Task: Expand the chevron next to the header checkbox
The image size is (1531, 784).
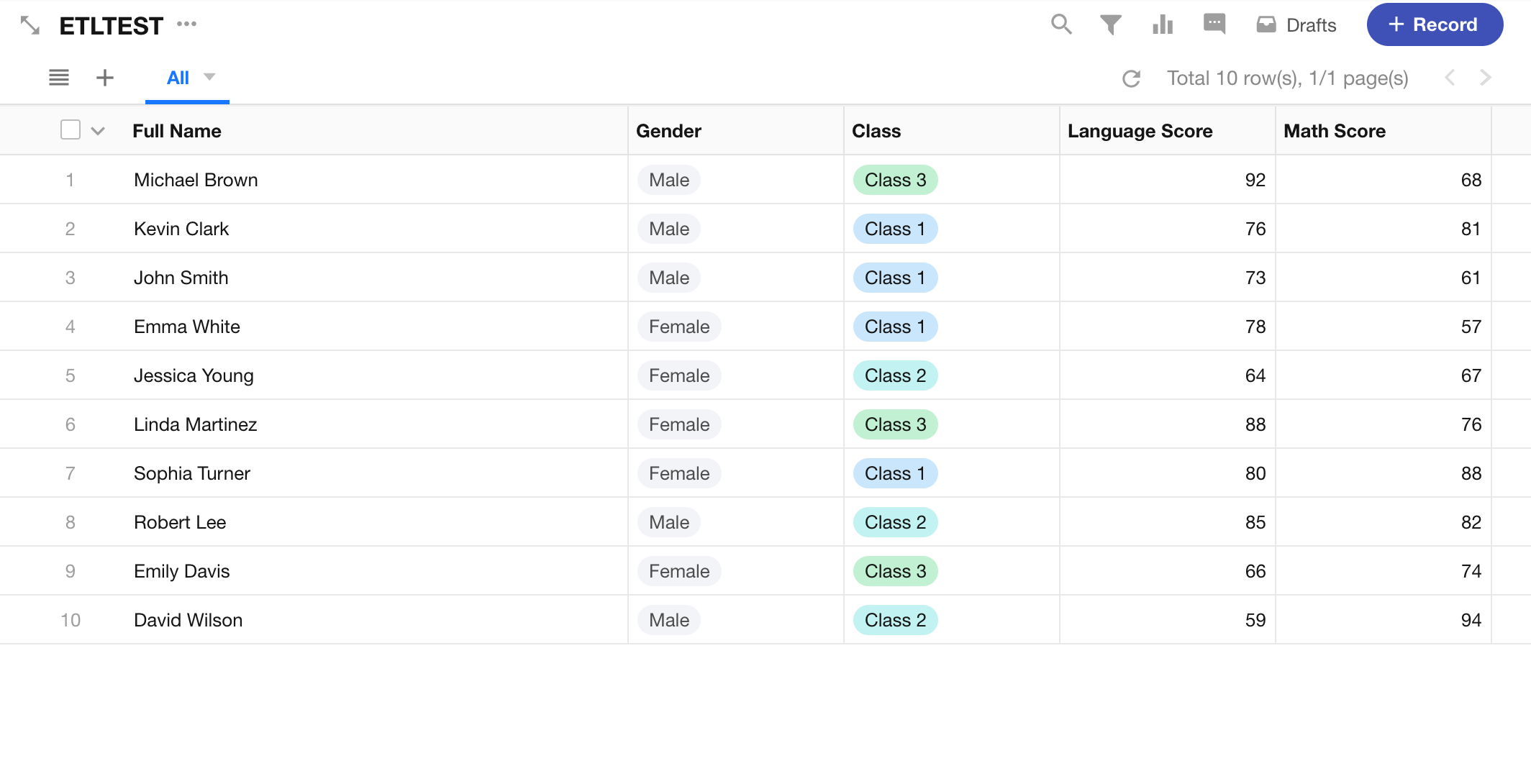Action: [x=98, y=131]
